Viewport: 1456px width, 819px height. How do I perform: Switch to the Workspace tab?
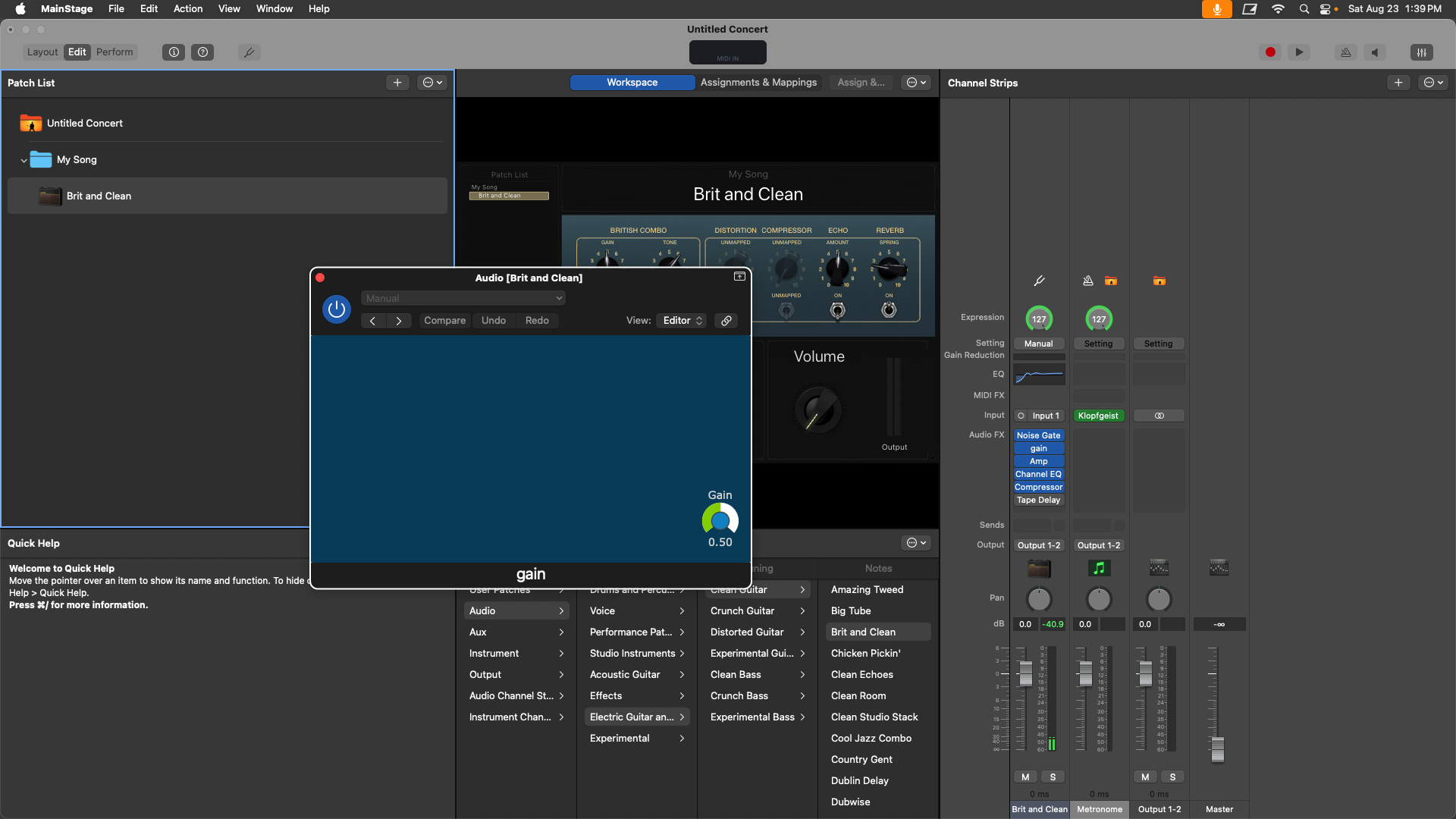pos(632,83)
